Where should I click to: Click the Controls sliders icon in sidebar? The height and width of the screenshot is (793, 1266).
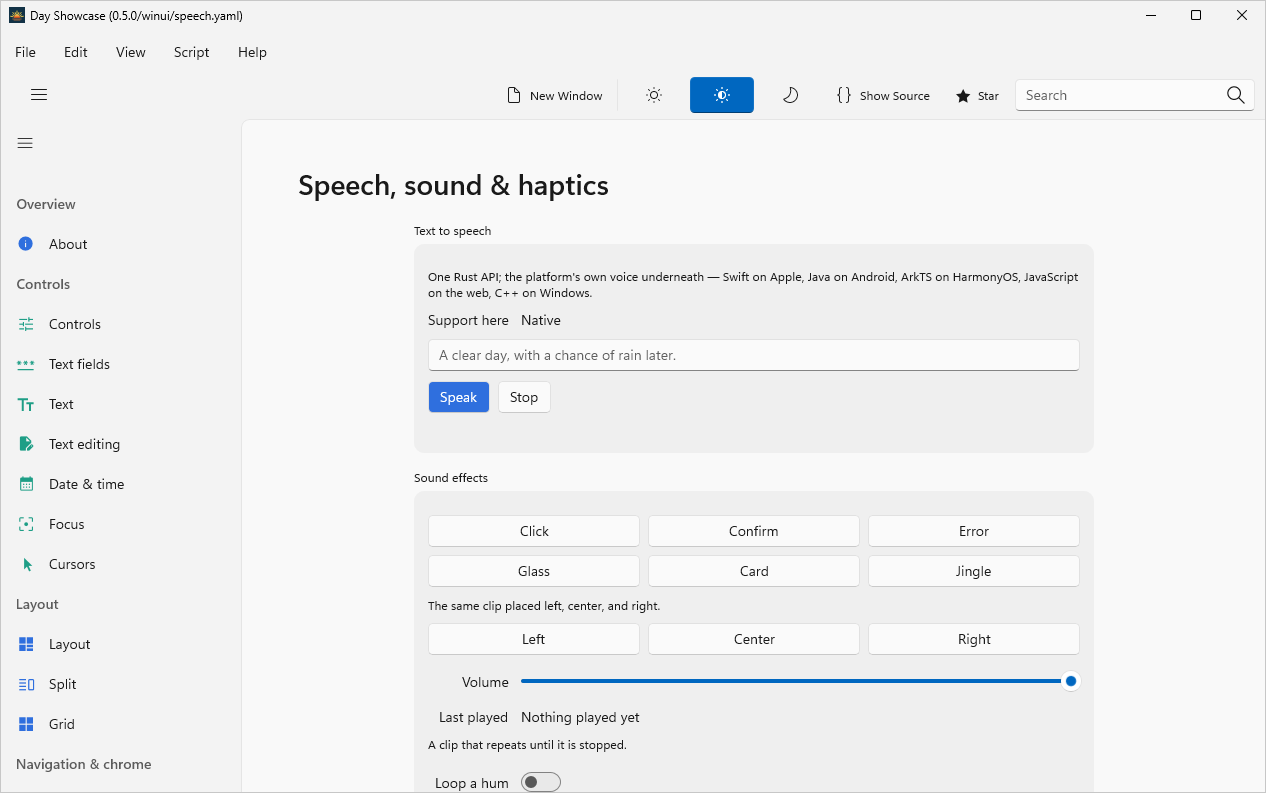click(26, 324)
